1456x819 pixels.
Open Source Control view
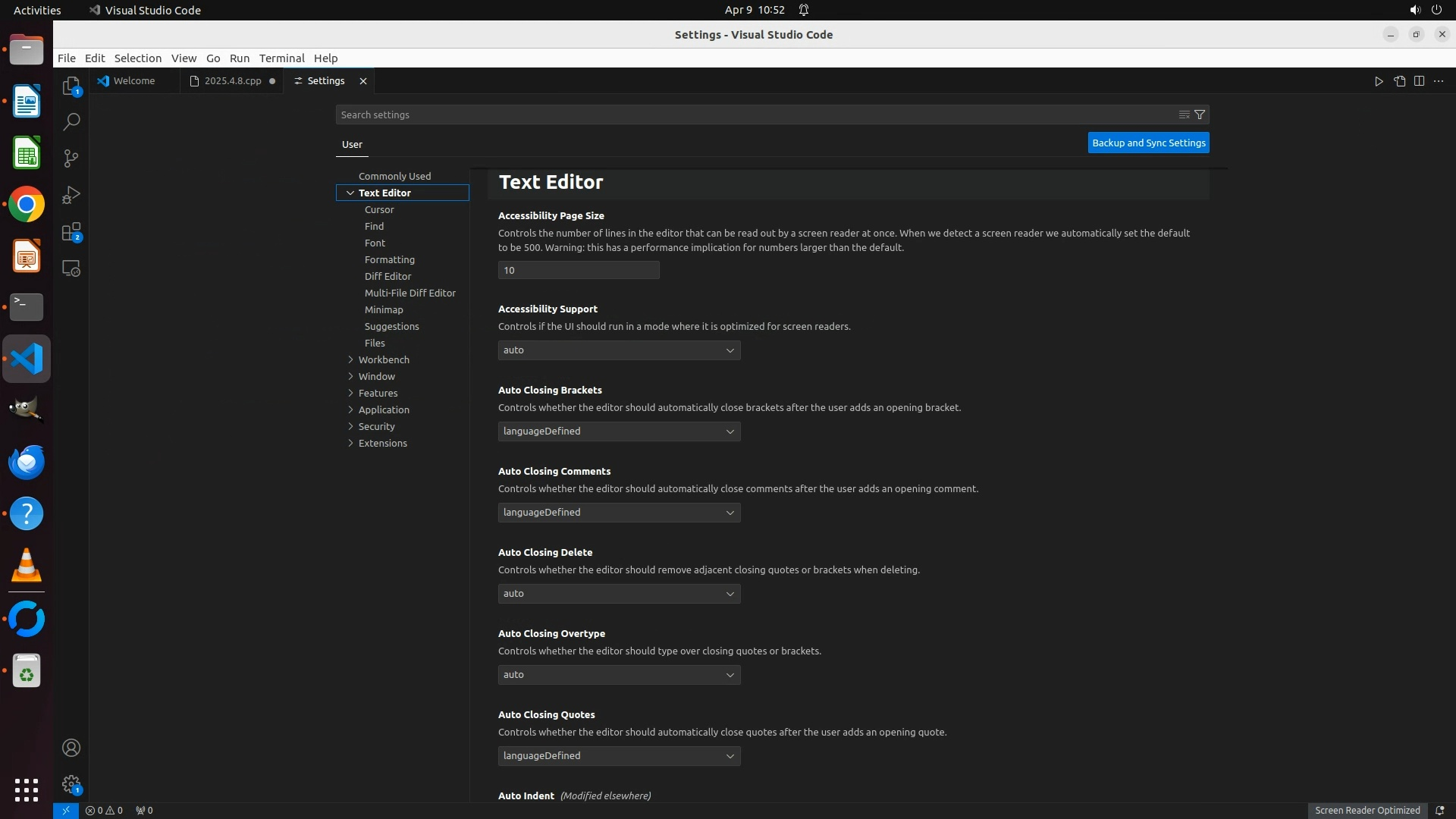coord(71,158)
